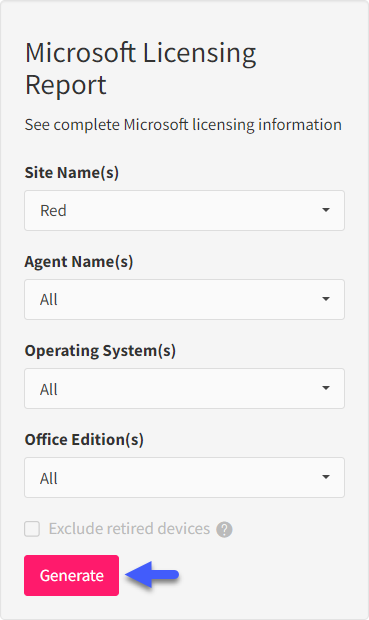Select the 'Red' value in Site Name(s)

(x=53, y=210)
